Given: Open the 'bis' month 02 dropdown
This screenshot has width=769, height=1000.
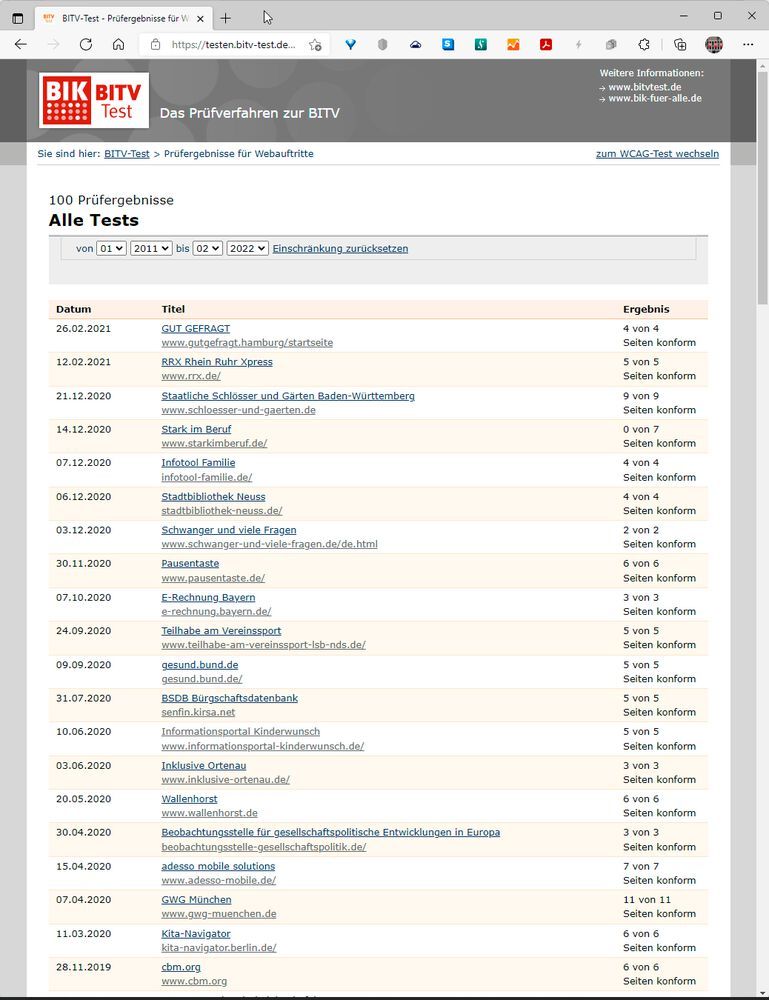Looking at the screenshot, I should coord(208,248).
